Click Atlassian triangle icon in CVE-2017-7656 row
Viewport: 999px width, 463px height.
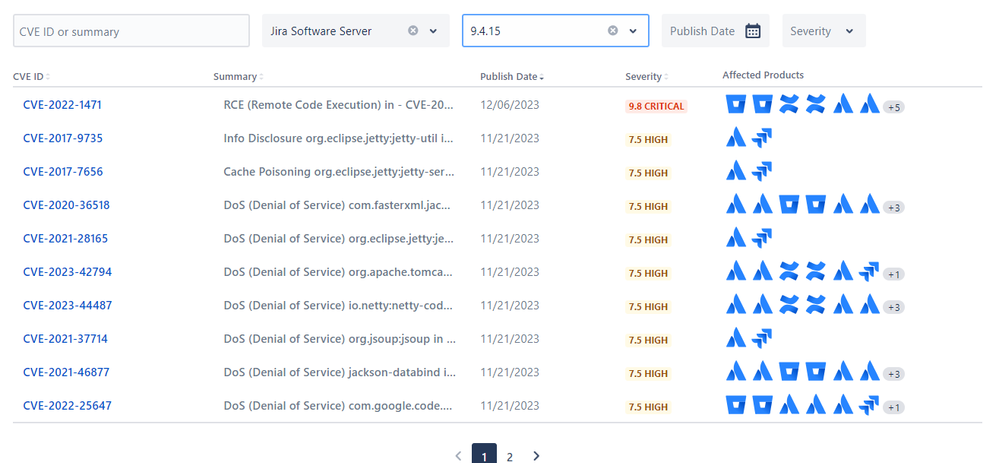(x=736, y=171)
